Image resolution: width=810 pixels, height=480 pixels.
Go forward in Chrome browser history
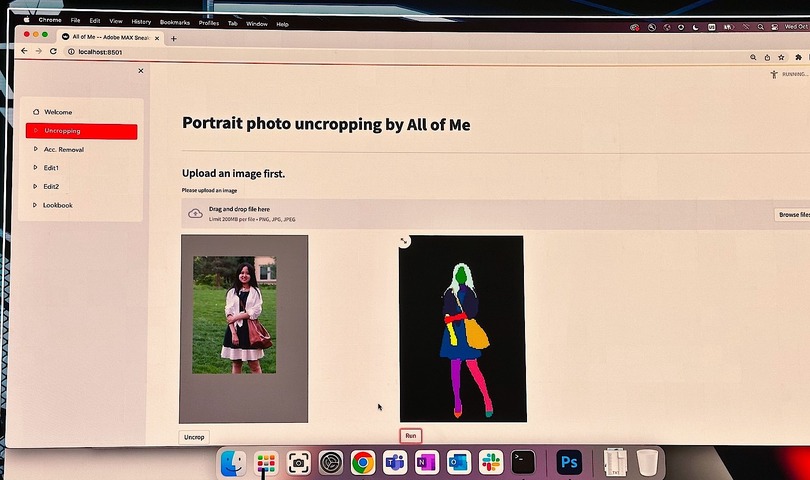point(39,51)
